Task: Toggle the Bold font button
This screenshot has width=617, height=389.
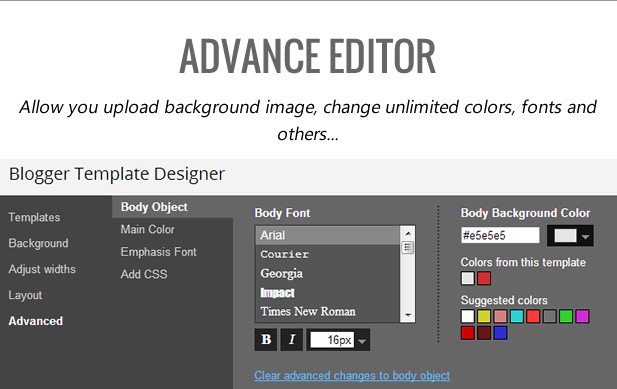Action: [x=266, y=339]
